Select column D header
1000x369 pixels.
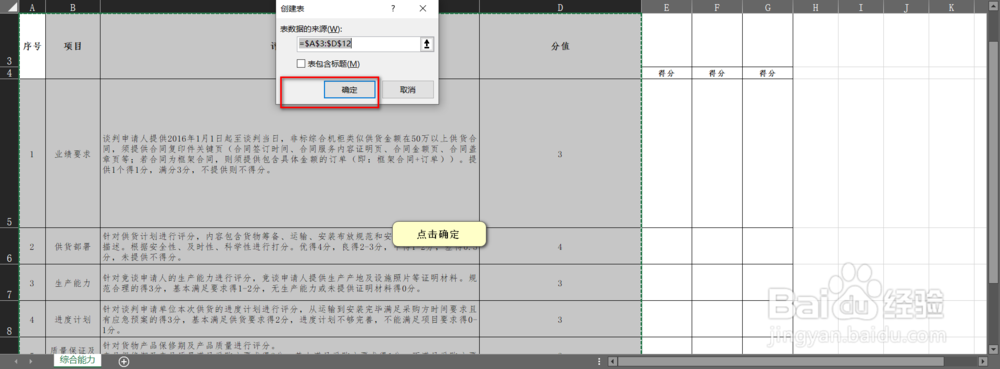(560, 7)
